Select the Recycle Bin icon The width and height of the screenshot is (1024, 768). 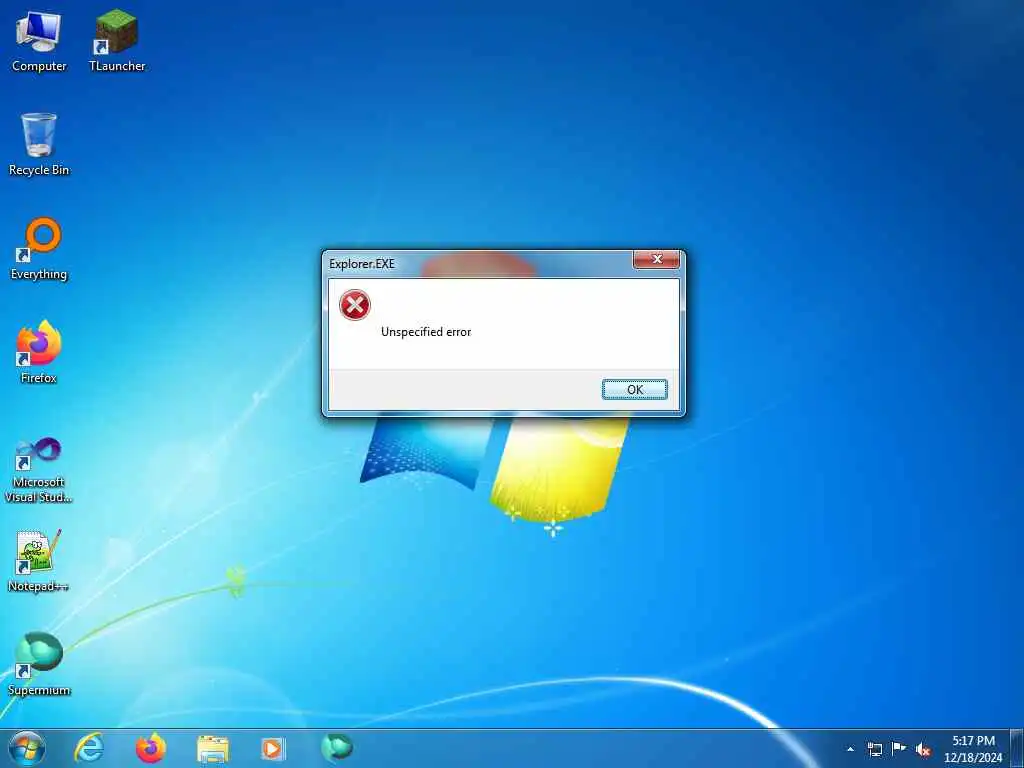pyautogui.click(x=39, y=145)
